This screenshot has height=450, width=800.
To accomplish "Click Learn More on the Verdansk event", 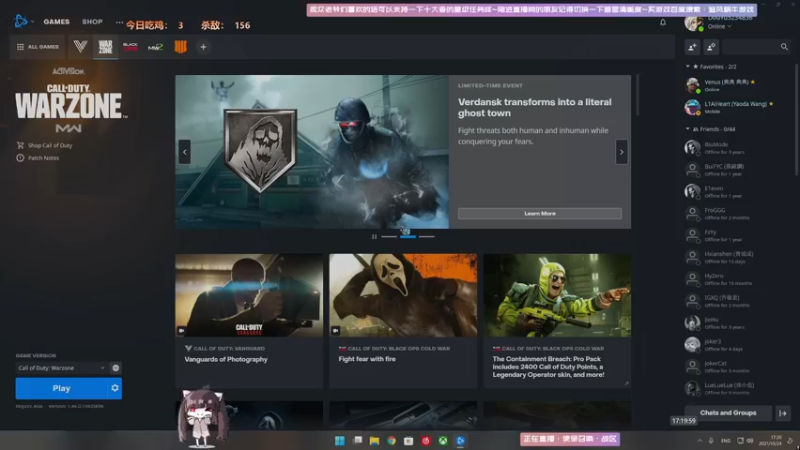I will pyautogui.click(x=540, y=213).
